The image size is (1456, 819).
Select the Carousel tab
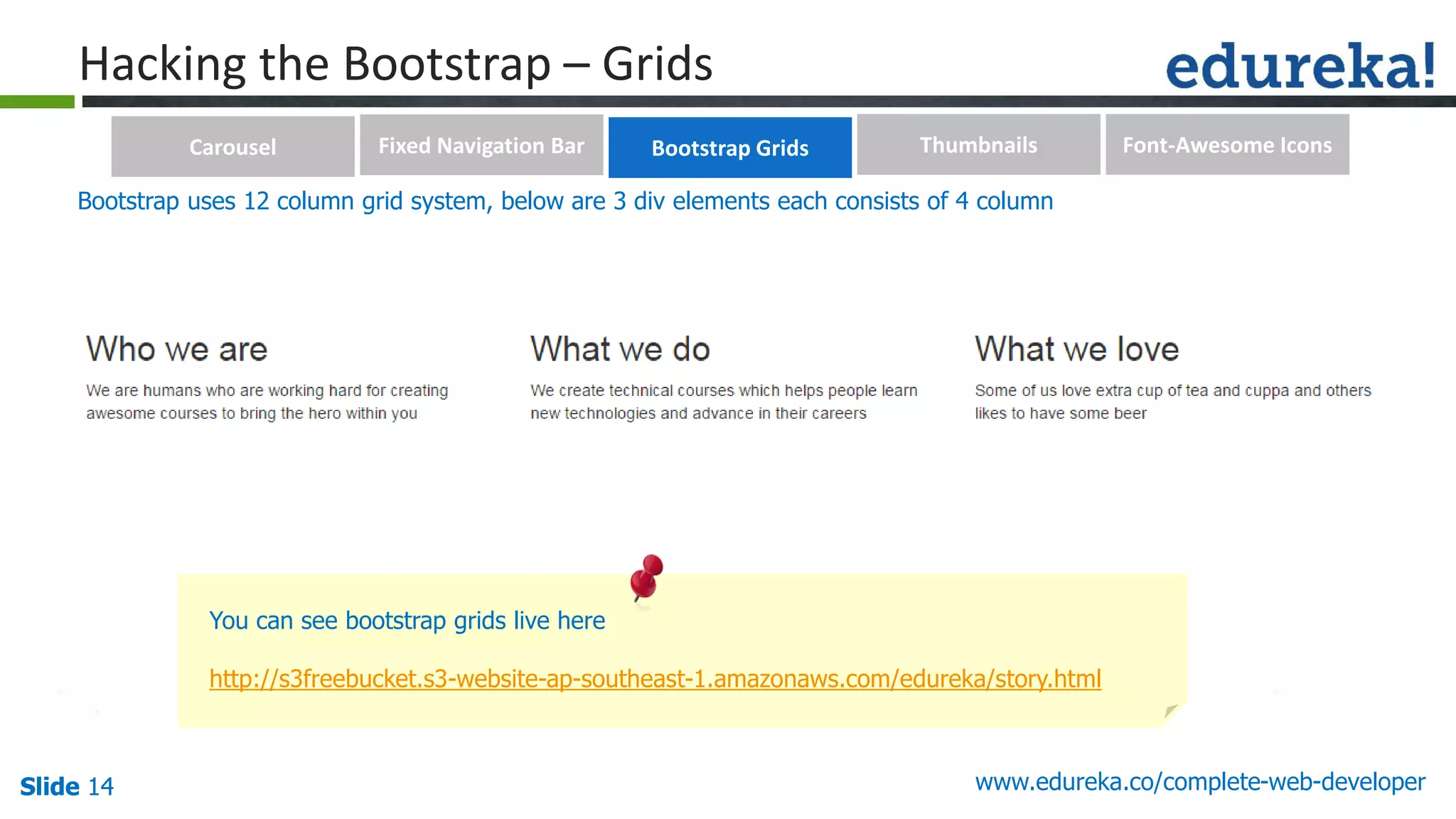click(232, 146)
